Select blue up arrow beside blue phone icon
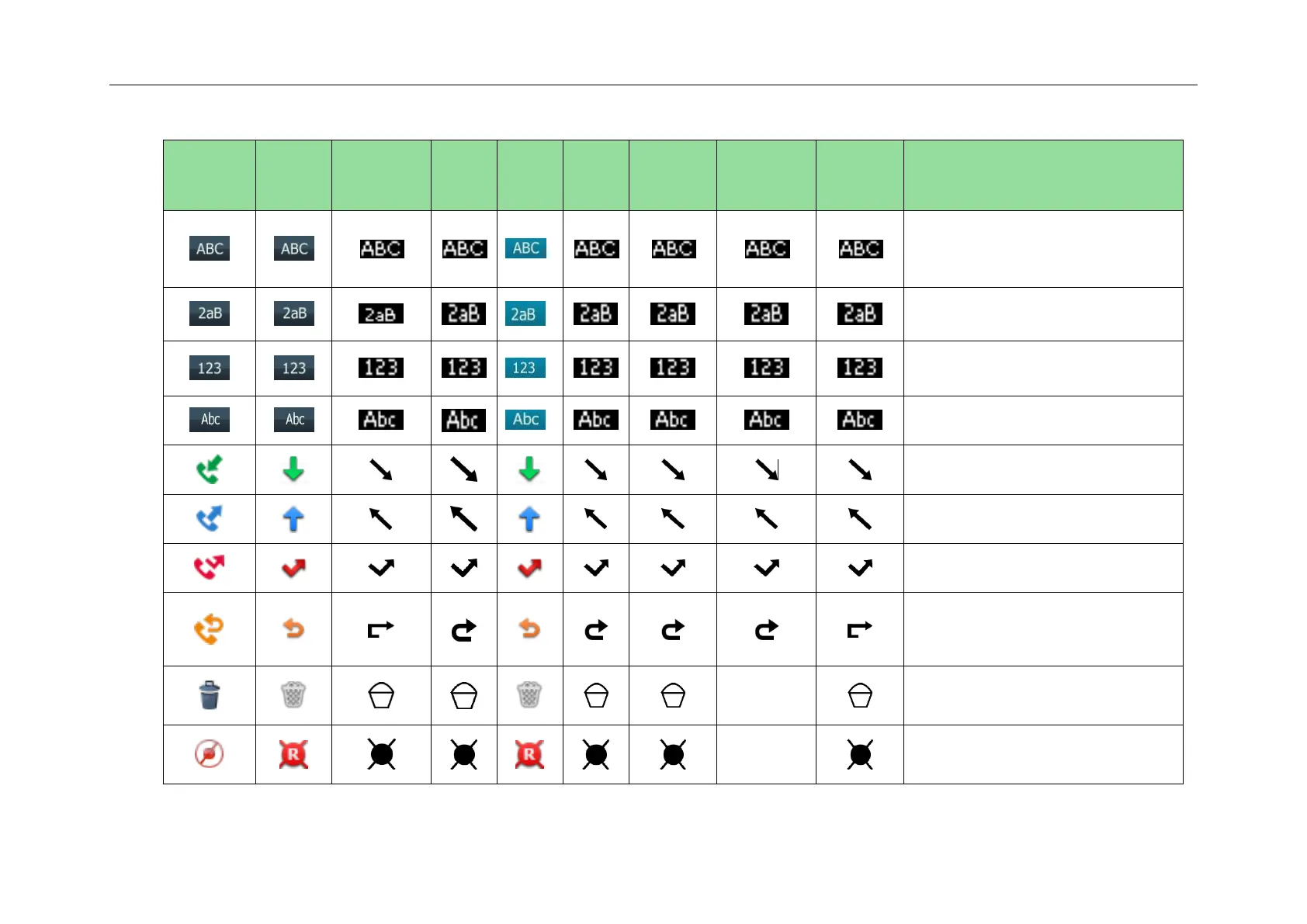 click(293, 518)
